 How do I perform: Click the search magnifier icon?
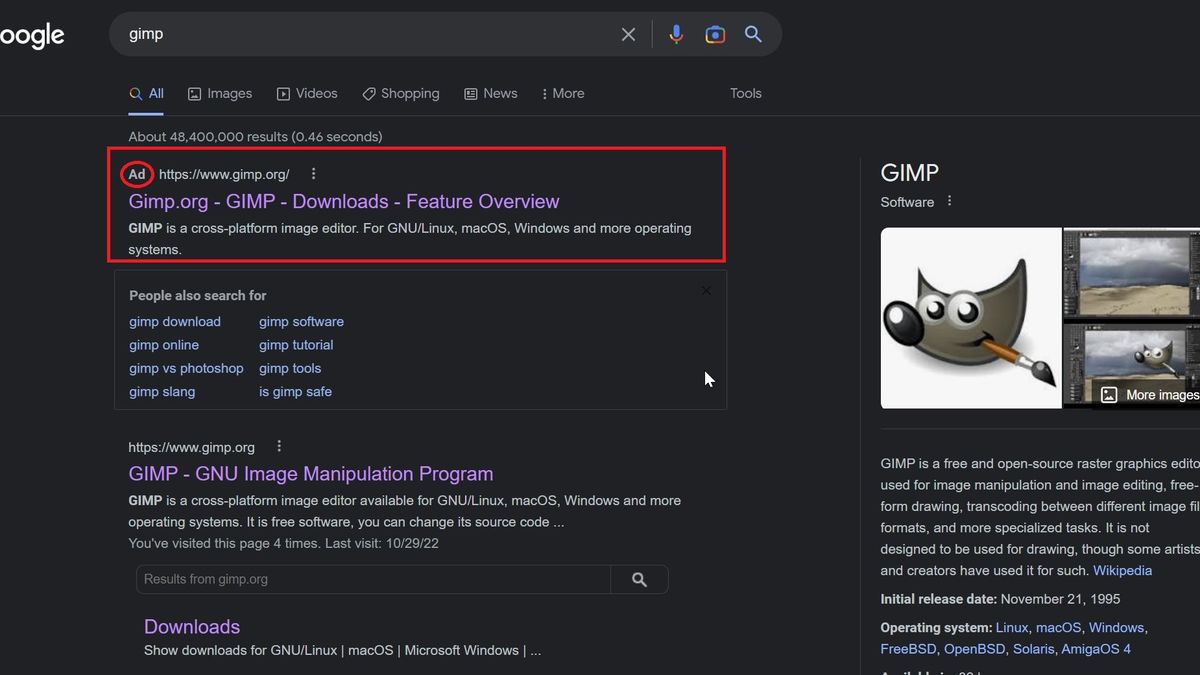click(753, 33)
